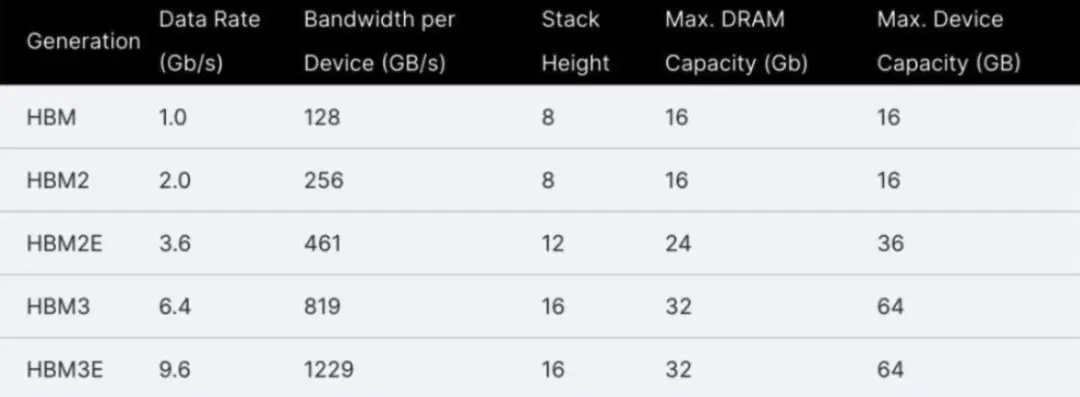Click the HBM3 generation cell
This screenshot has width=1080, height=397.
[58, 307]
